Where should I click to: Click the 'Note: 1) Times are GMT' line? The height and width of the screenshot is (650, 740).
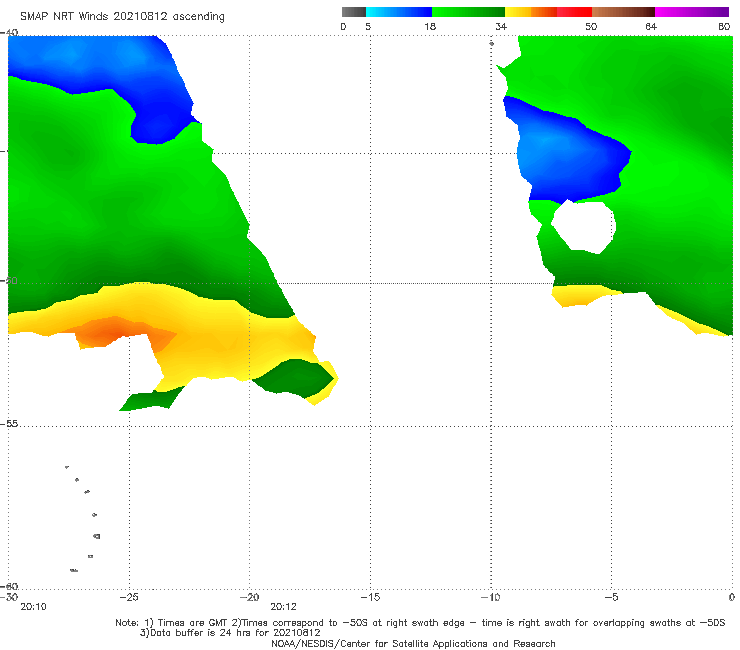(x=420, y=623)
